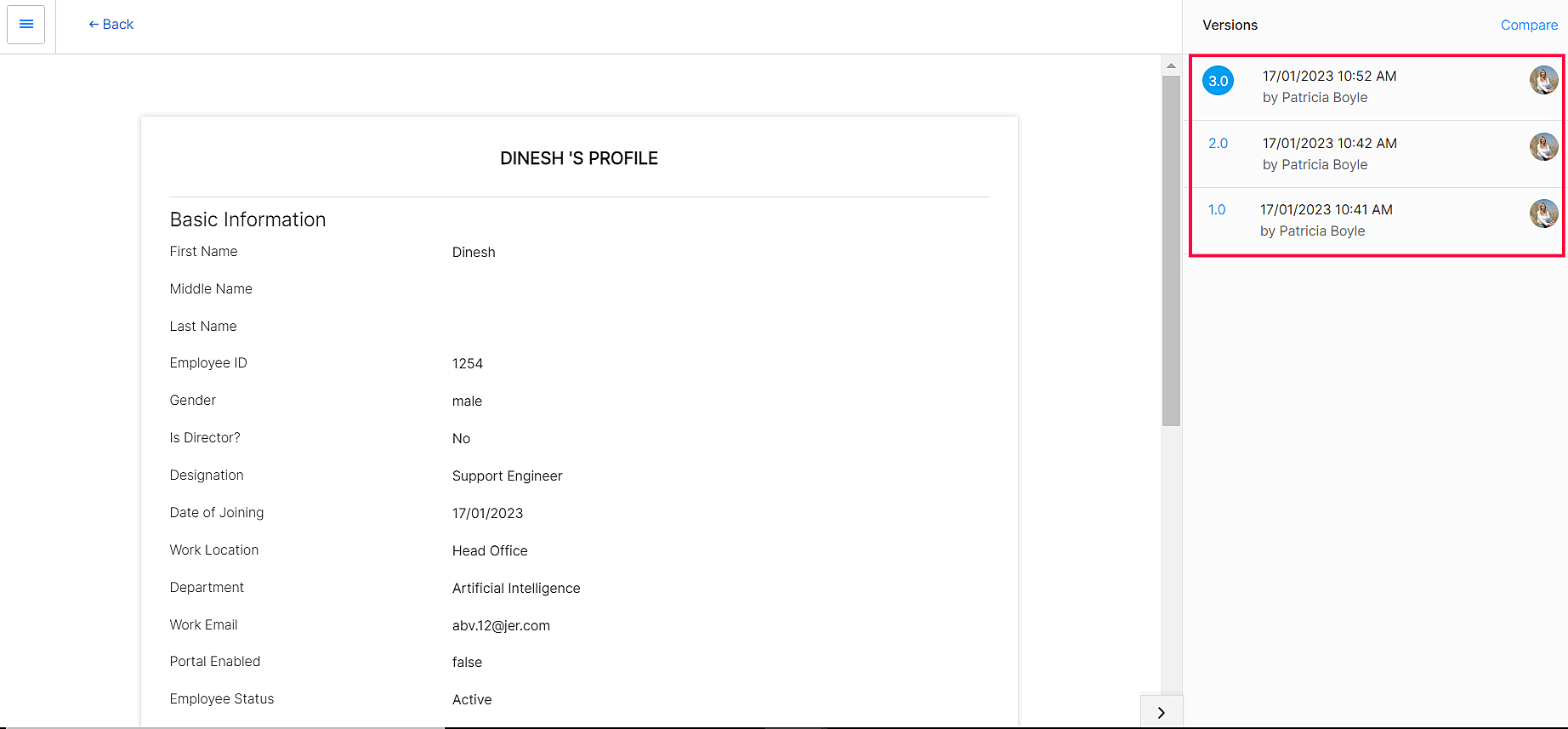Click the Designation value Support Engineer

tap(507, 476)
